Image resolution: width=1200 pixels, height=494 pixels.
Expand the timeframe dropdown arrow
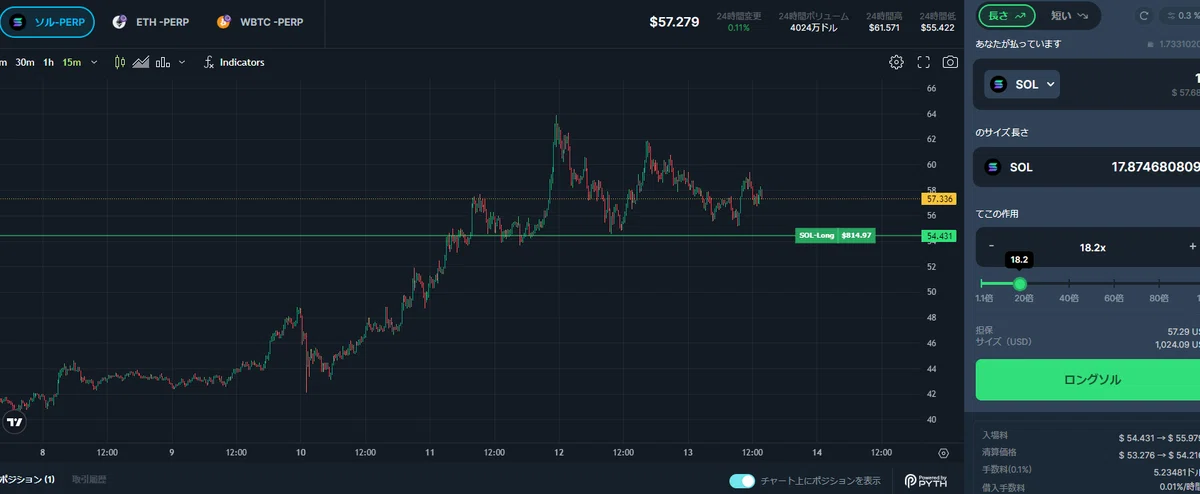[x=95, y=62]
